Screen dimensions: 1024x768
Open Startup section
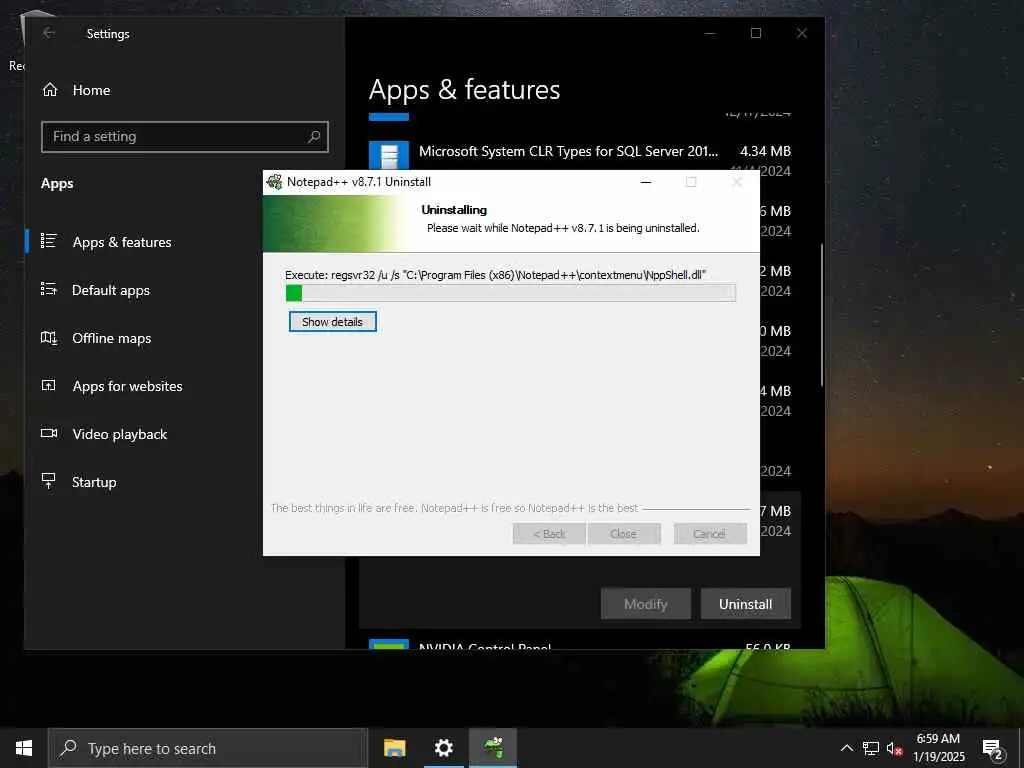click(94, 482)
